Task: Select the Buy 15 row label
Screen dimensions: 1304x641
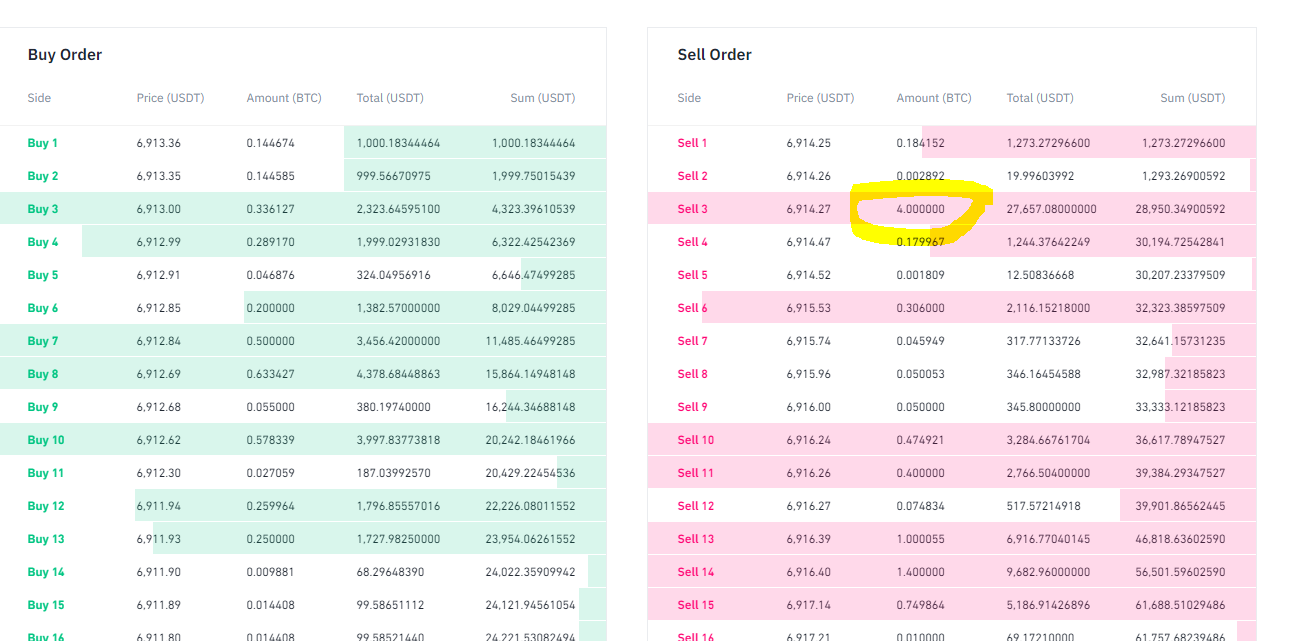Action: pos(46,605)
